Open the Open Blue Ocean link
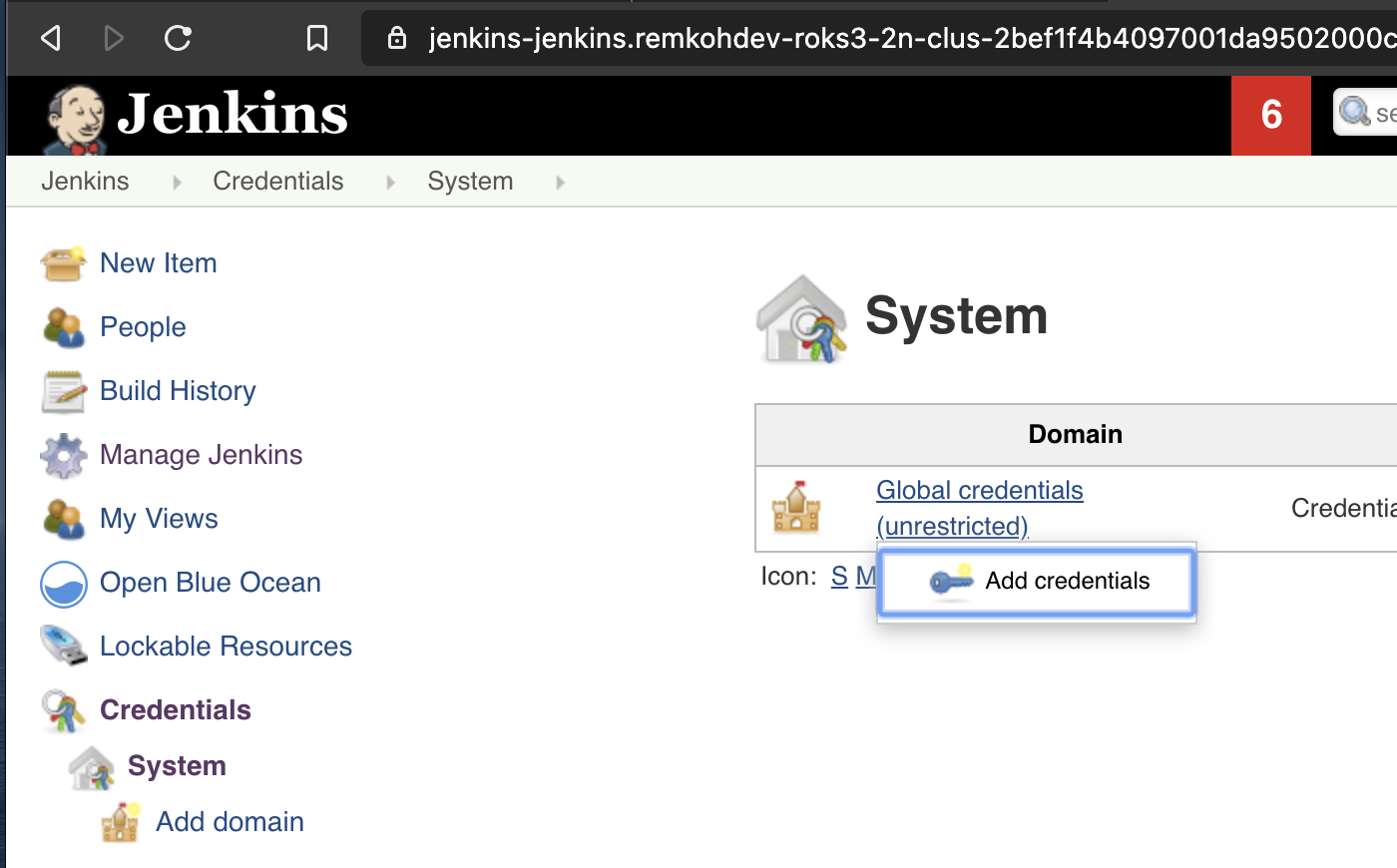The width and height of the screenshot is (1397, 868). point(211,582)
